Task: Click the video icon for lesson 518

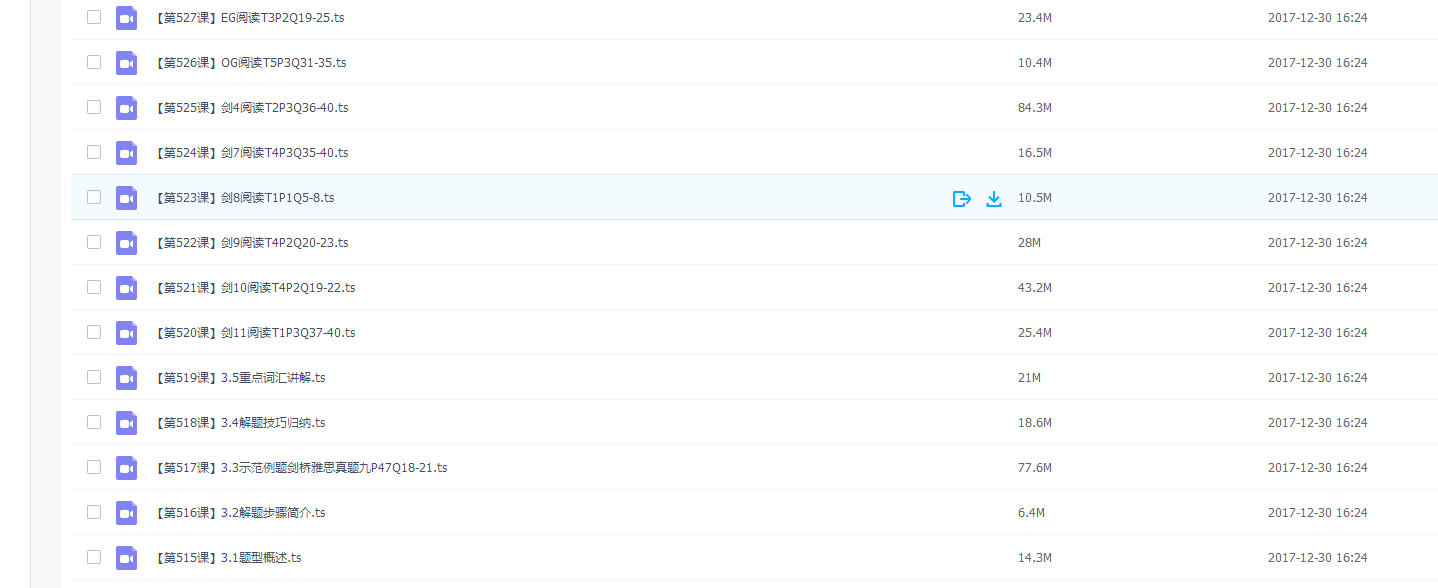Action: [x=126, y=423]
